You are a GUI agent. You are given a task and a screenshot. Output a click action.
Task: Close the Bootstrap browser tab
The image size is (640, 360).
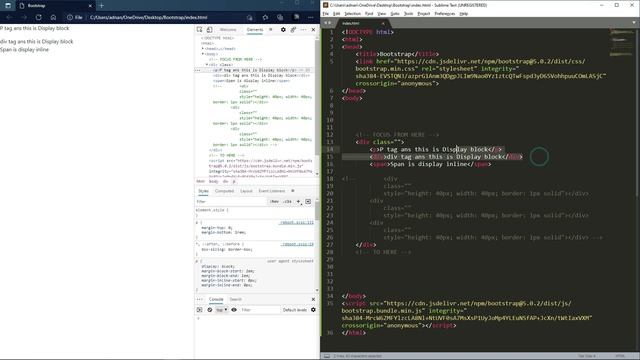pyautogui.click(x=90, y=6)
